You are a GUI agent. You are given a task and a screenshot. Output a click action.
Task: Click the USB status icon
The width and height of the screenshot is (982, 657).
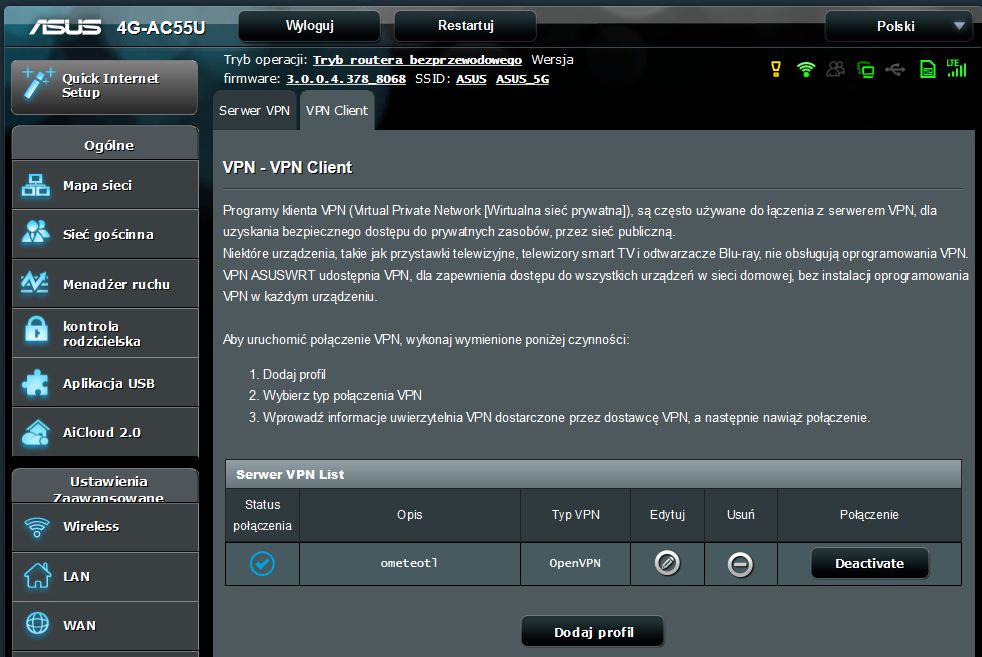pos(896,69)
